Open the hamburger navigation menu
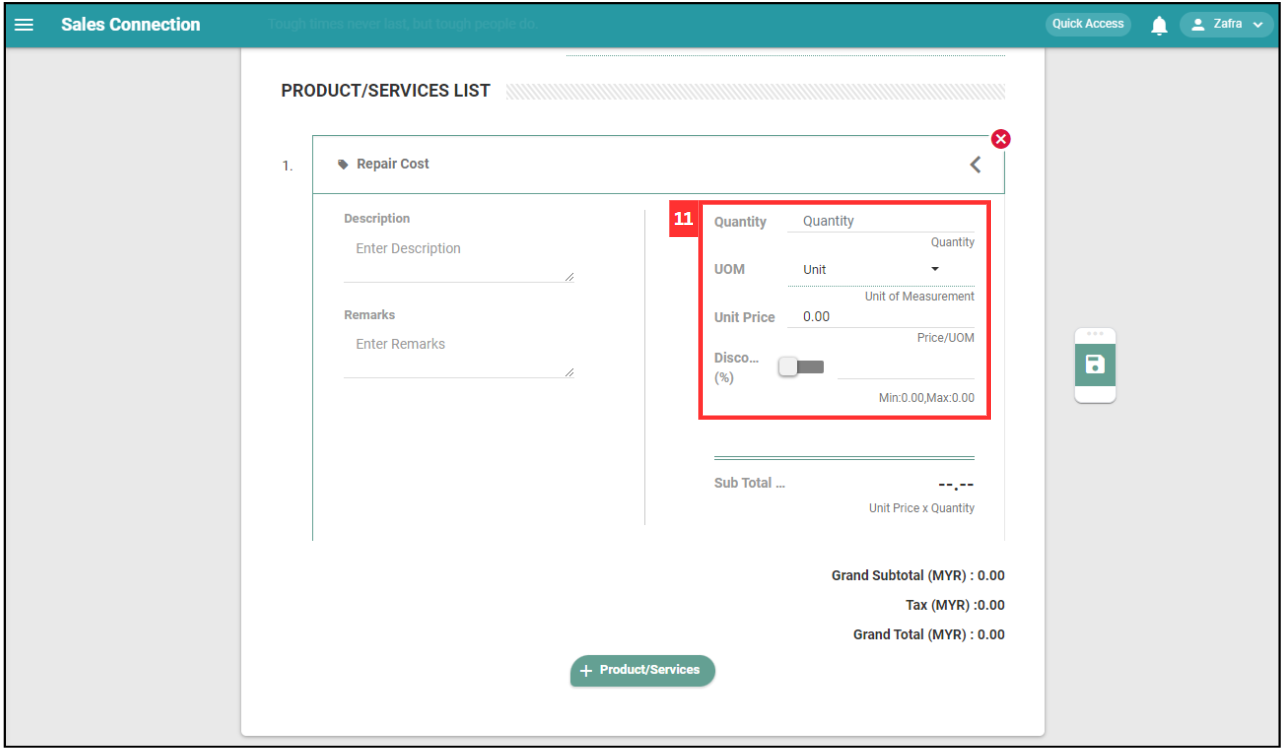 [x=24, y=25]
